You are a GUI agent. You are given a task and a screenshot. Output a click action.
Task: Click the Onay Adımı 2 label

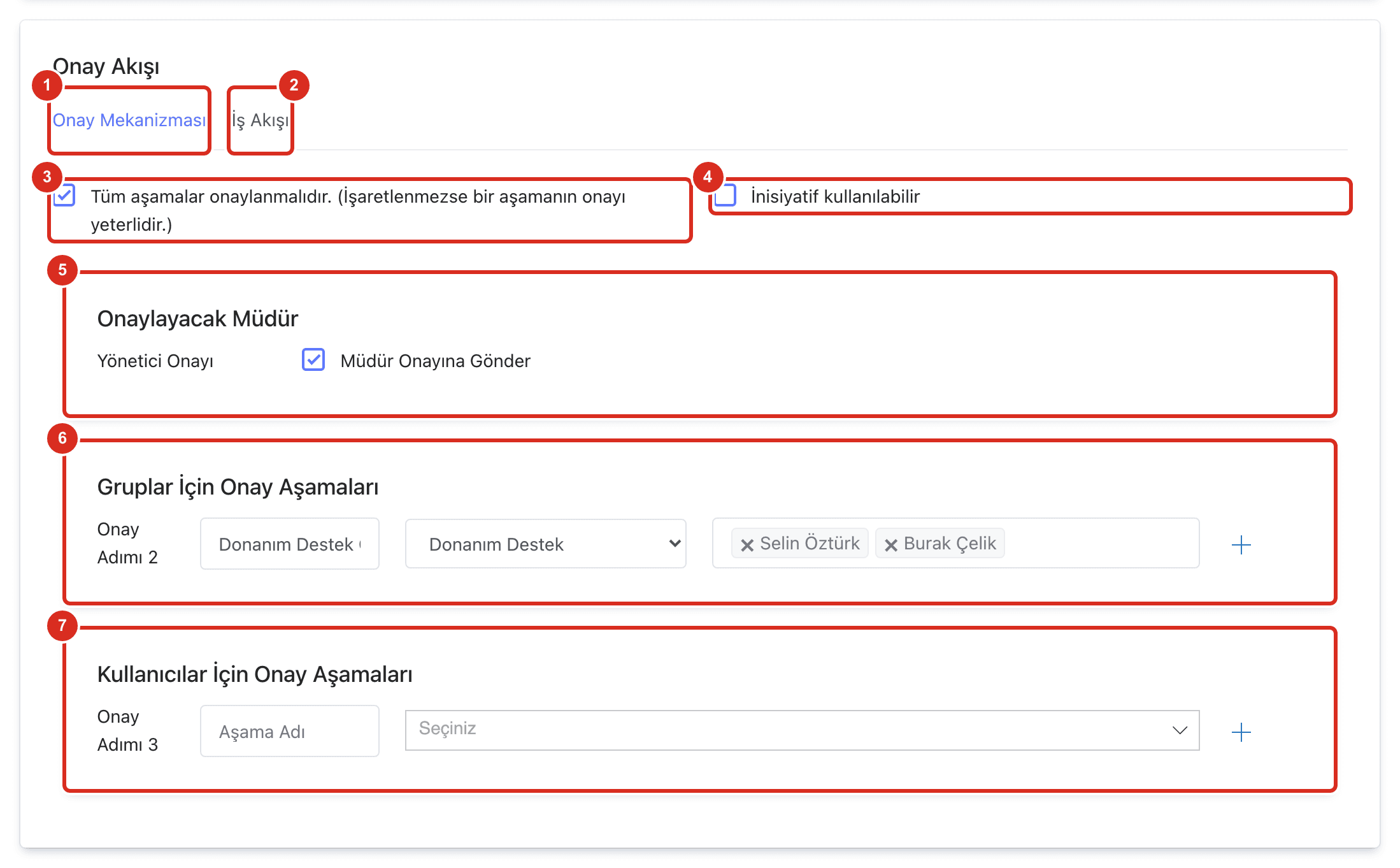[127, 543]
